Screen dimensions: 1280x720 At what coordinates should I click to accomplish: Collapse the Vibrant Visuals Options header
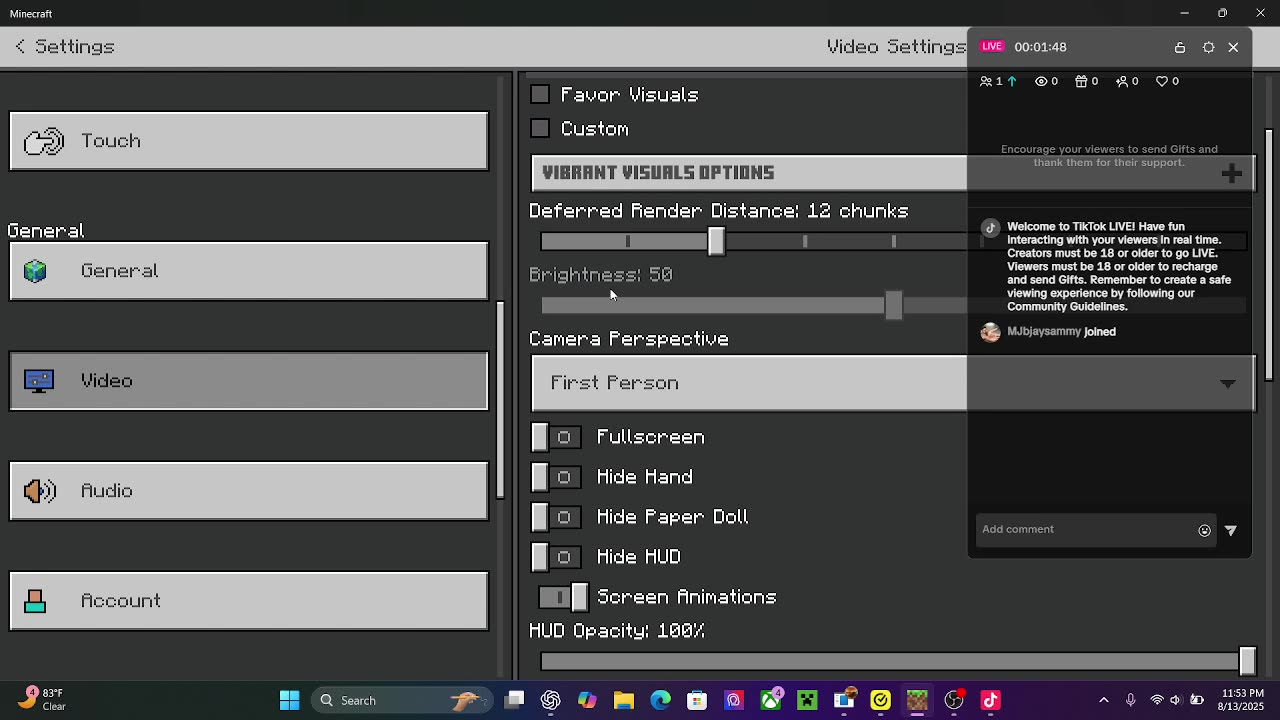893,173
